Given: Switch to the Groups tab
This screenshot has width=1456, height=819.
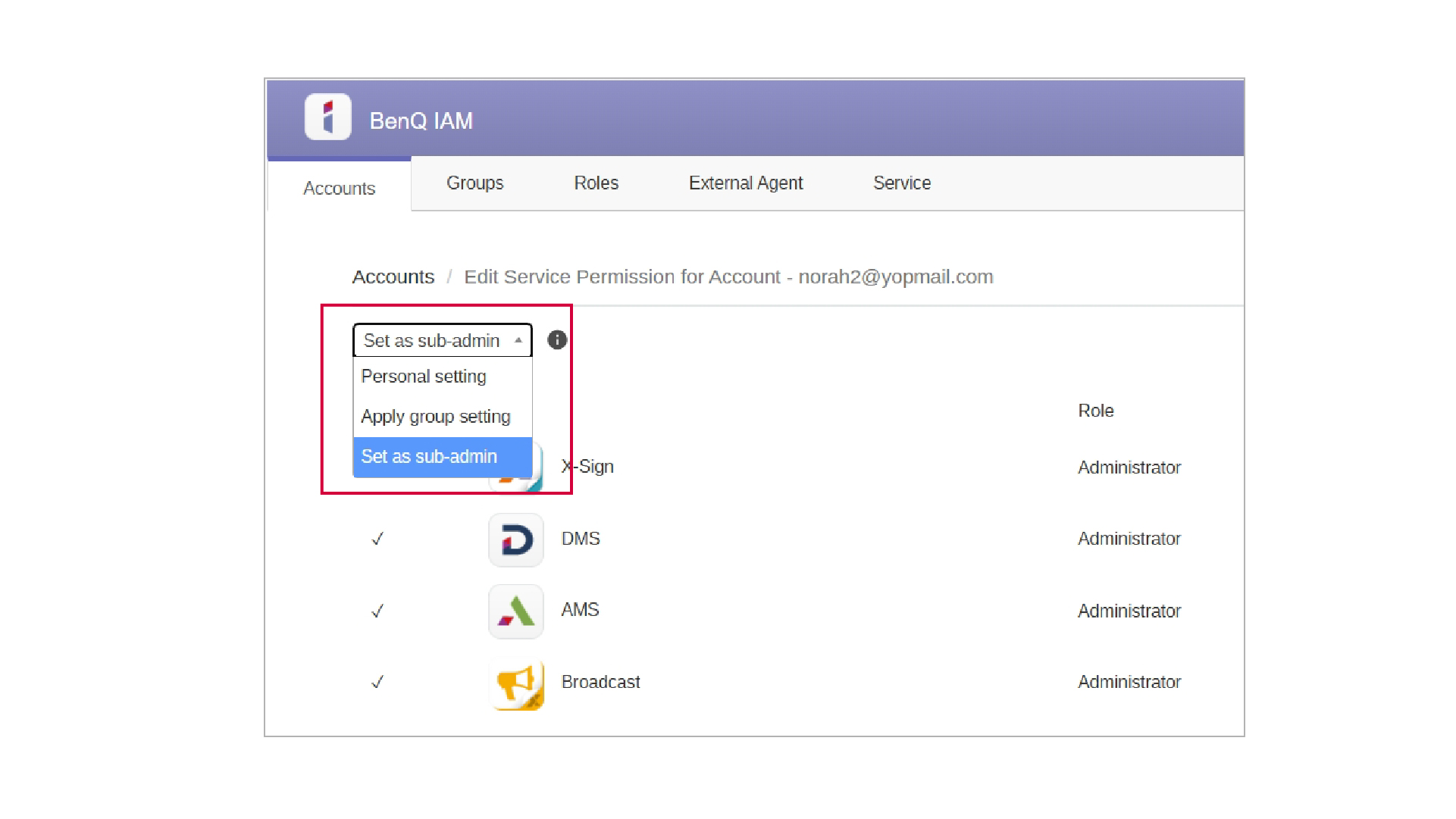Looking at the screenshot, I should point(474,183).
